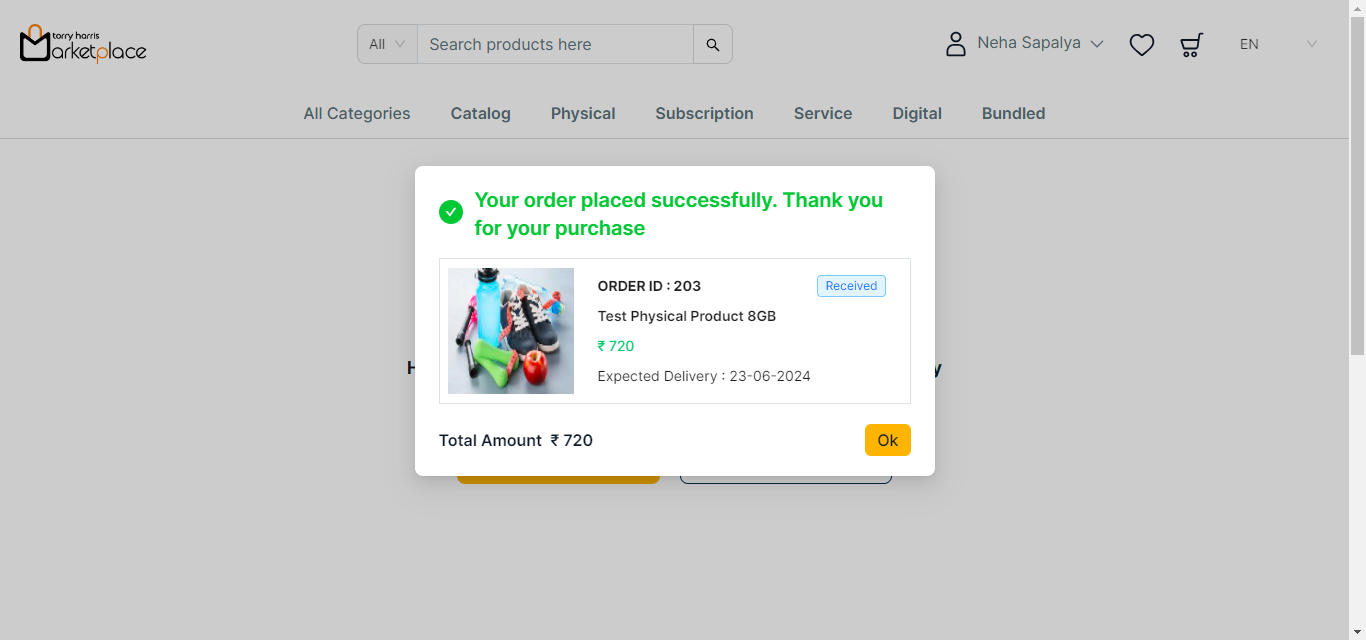Screen dimensions: 1366x640
Task: Click the green success checkmark icon
Action: (451, 212)
